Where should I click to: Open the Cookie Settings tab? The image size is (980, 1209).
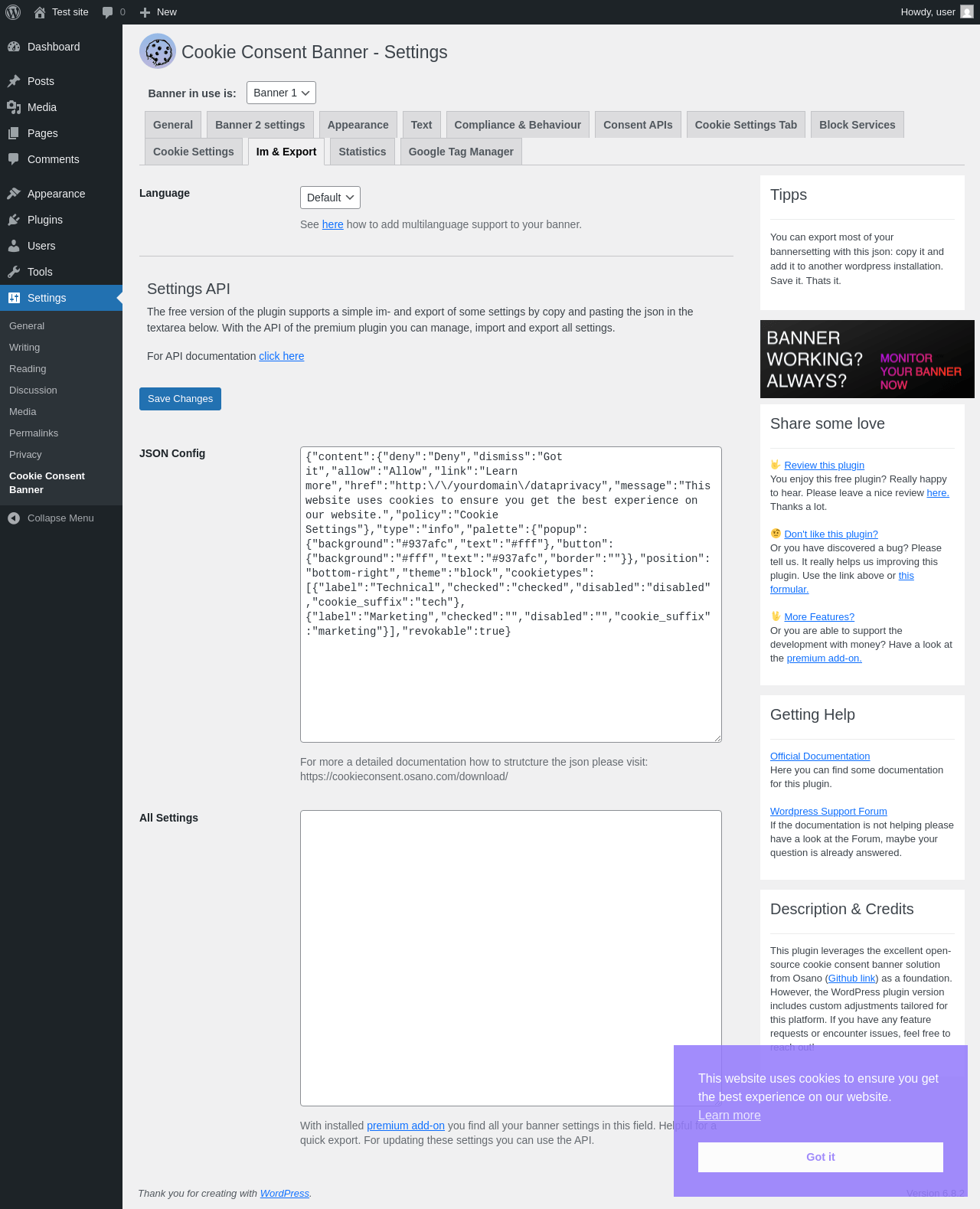point(194,152)
